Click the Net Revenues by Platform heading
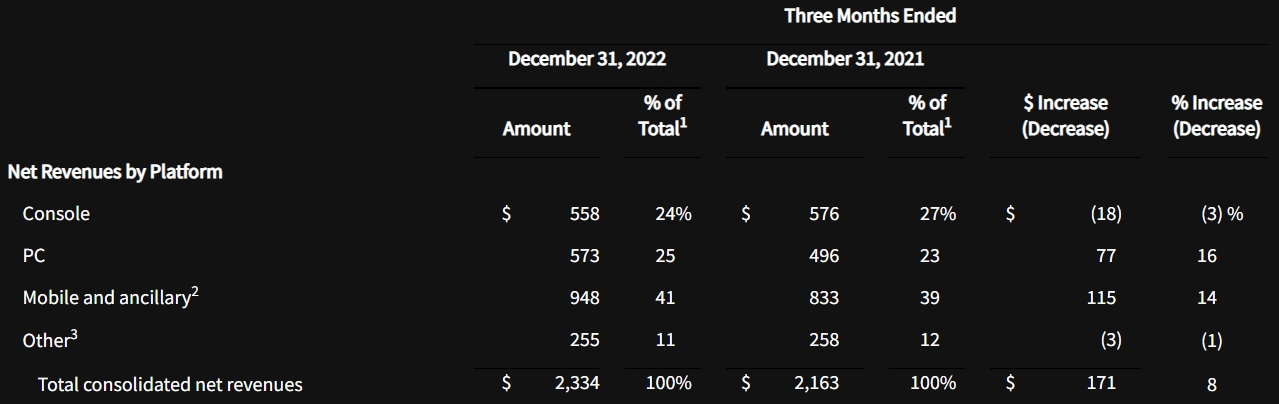This screenshot has height=404, width=1279. pos(115,172)
